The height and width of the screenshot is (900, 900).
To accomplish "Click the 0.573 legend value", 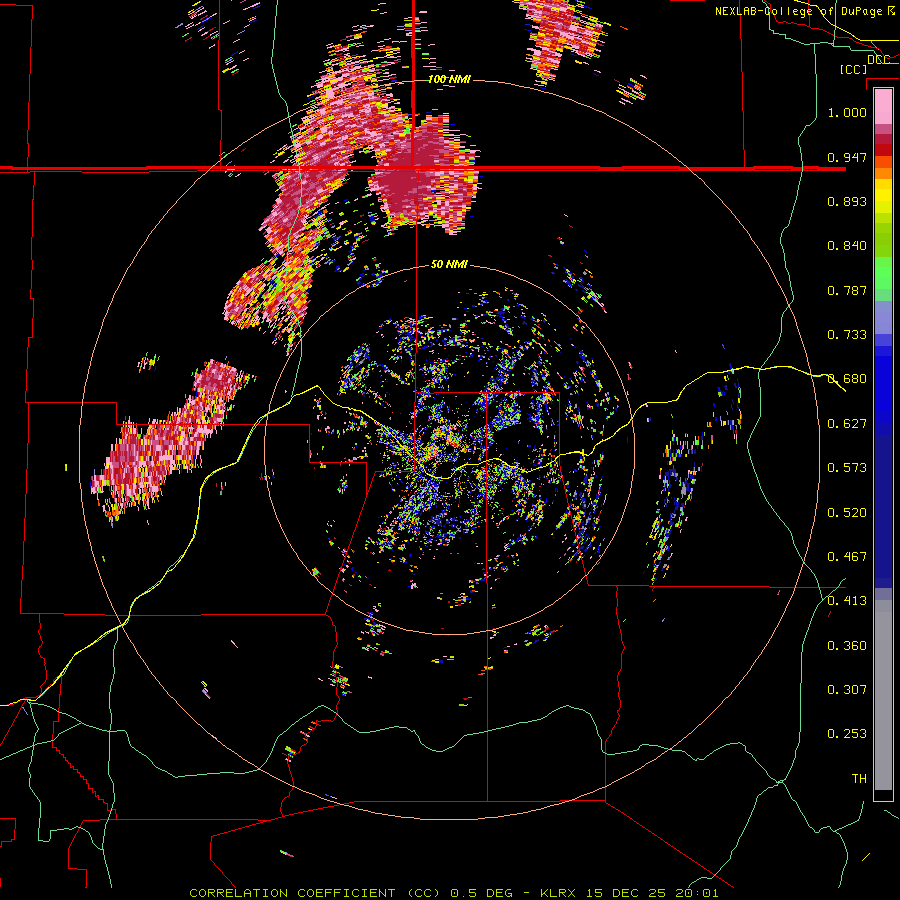I will tap(847, 468).
